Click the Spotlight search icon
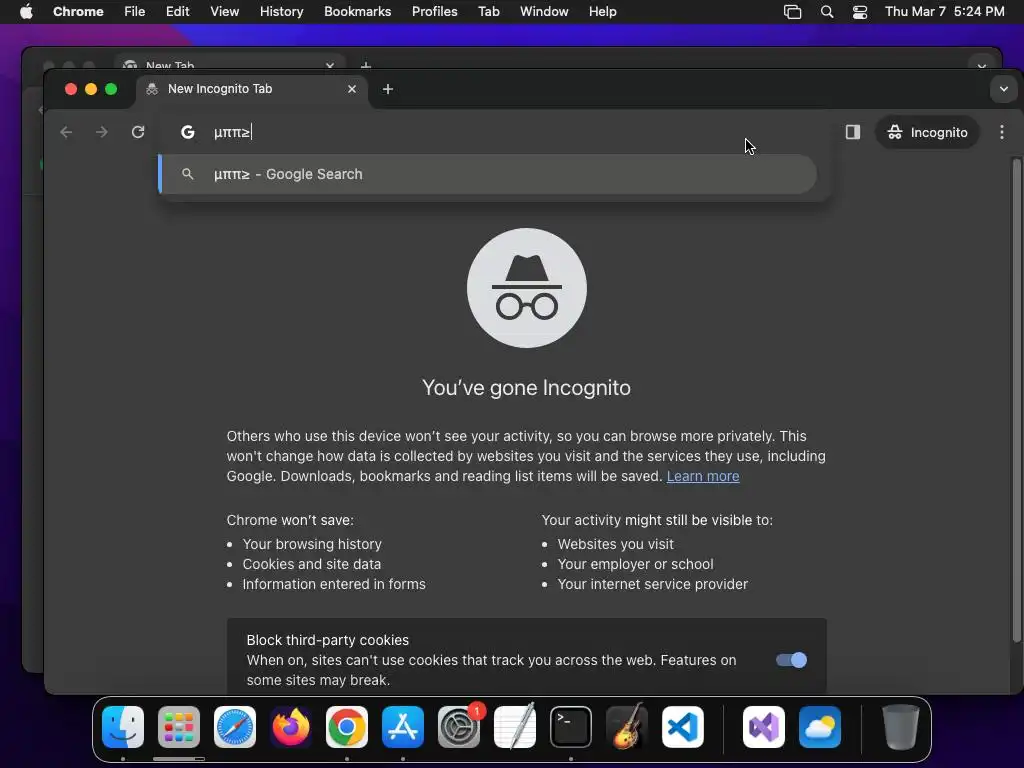This screenshot has width=1024, height=768. coord(827,12)
